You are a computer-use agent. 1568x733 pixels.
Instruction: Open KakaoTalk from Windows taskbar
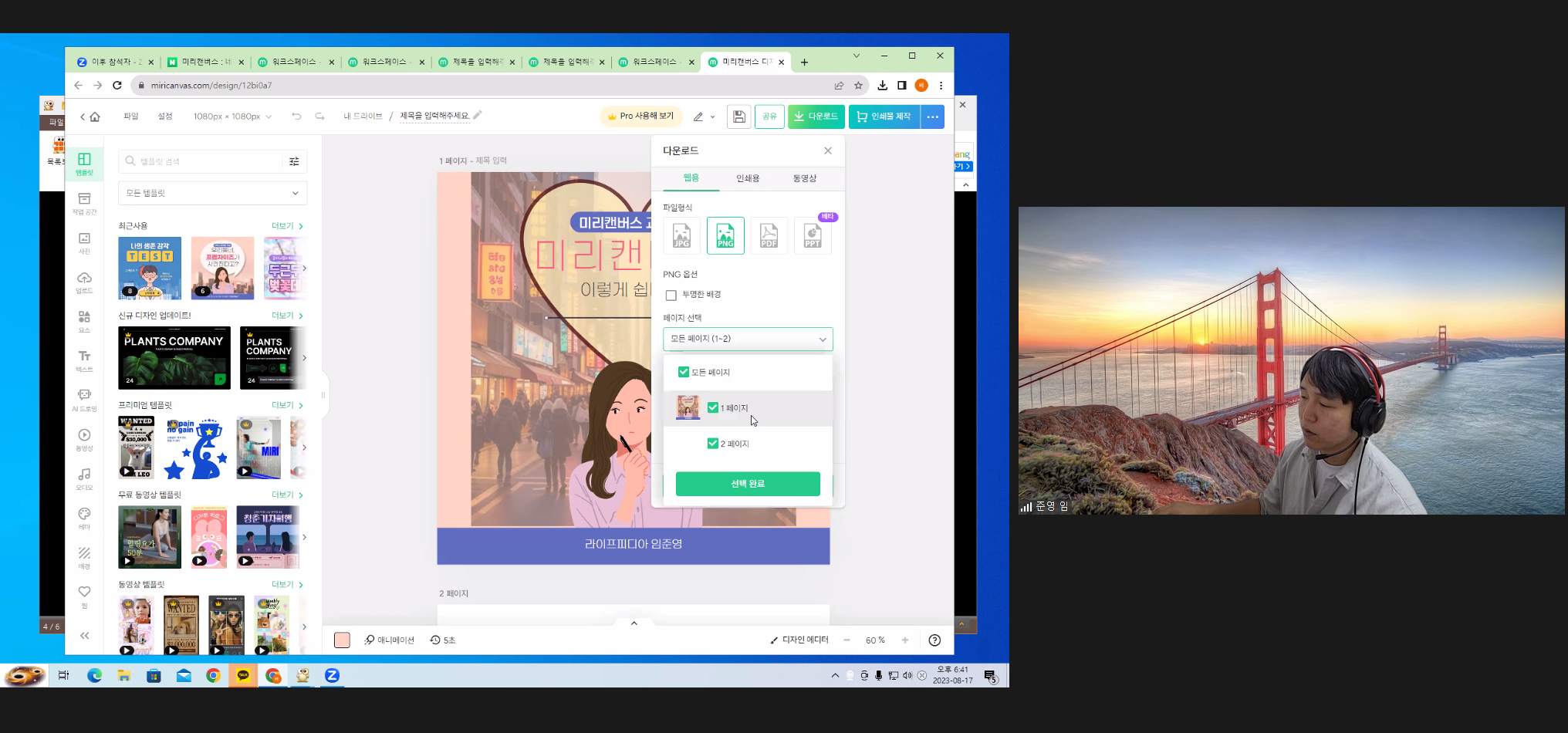(243, 676)
